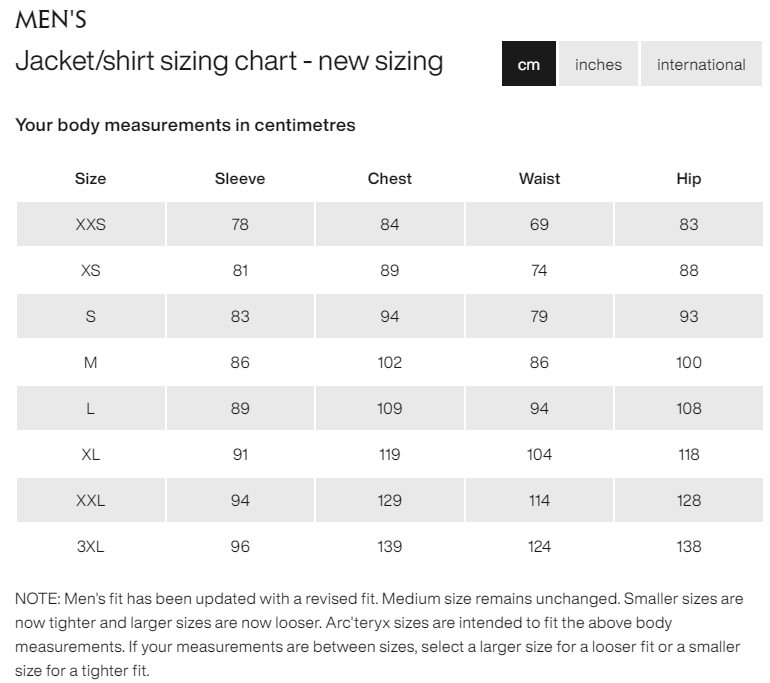Select the XXL size row label

[90, 501]
